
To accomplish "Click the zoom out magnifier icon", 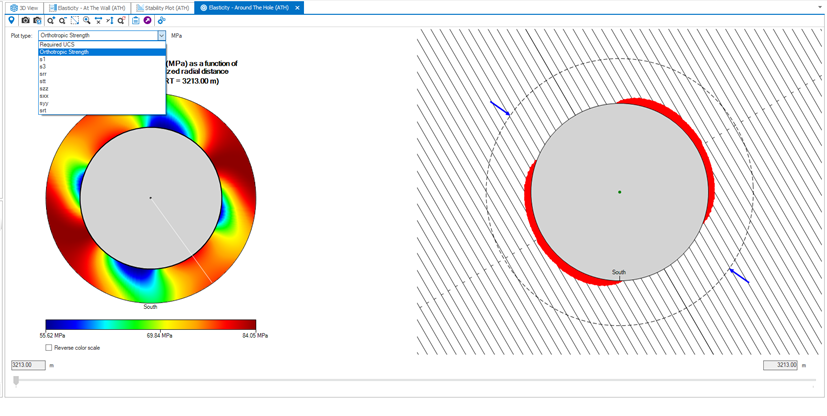I will 63,20.
